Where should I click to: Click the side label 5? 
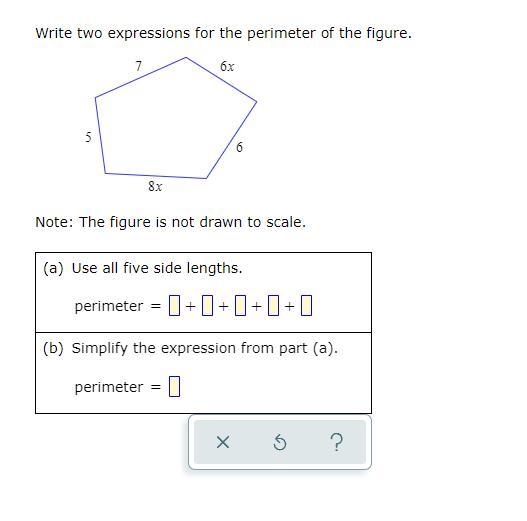click(88, 137)
